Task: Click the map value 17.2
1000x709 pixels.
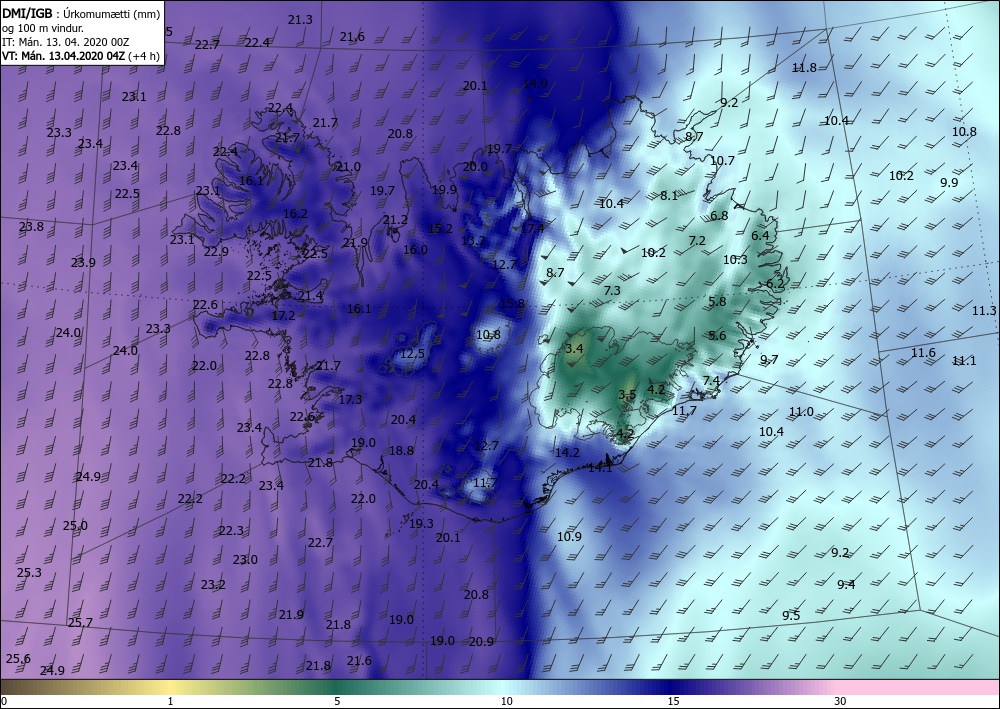Action: pyautogui.click(x=283, y=315)
